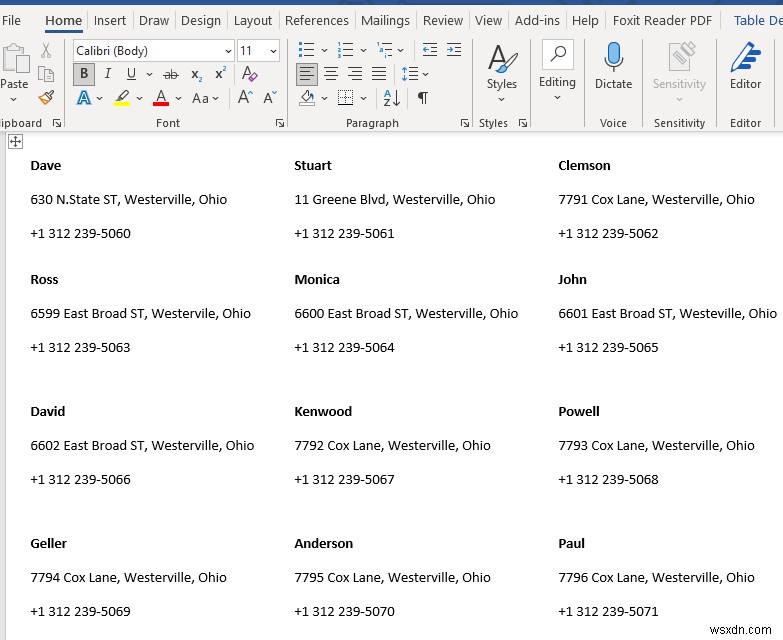Open the font name dropdown

click(228, 51)
